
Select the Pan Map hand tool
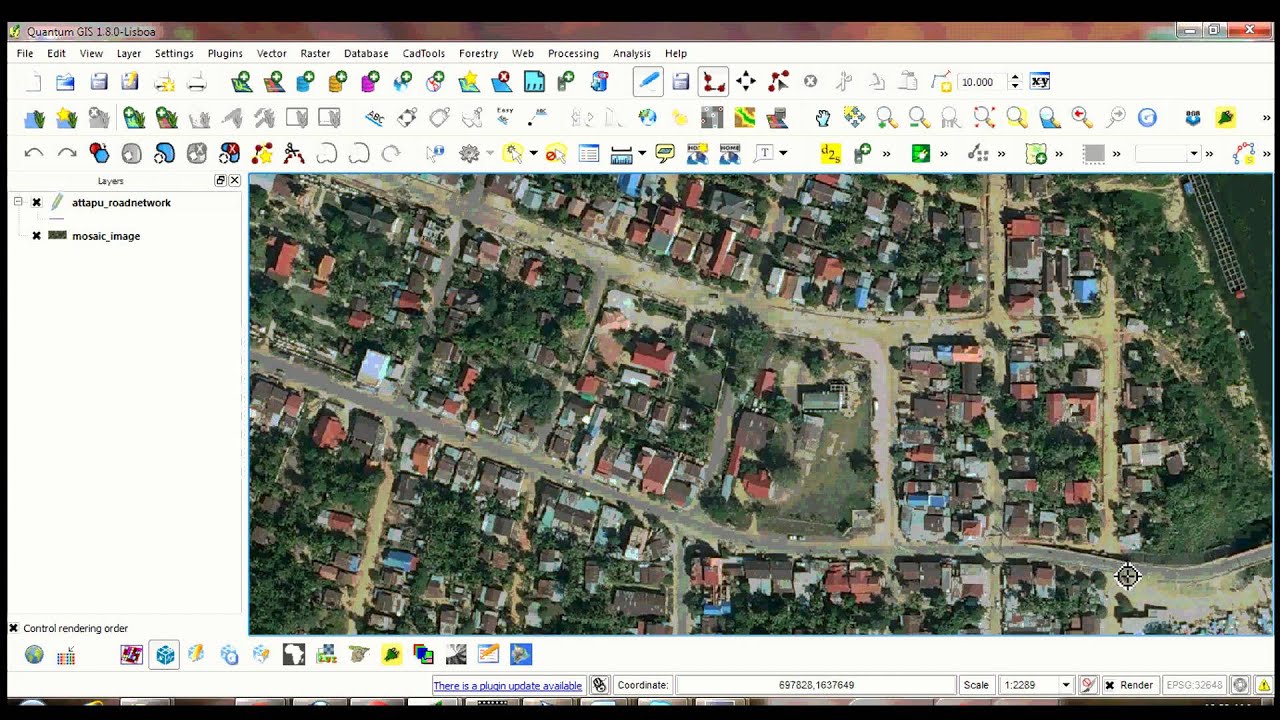tap(822, 119)
